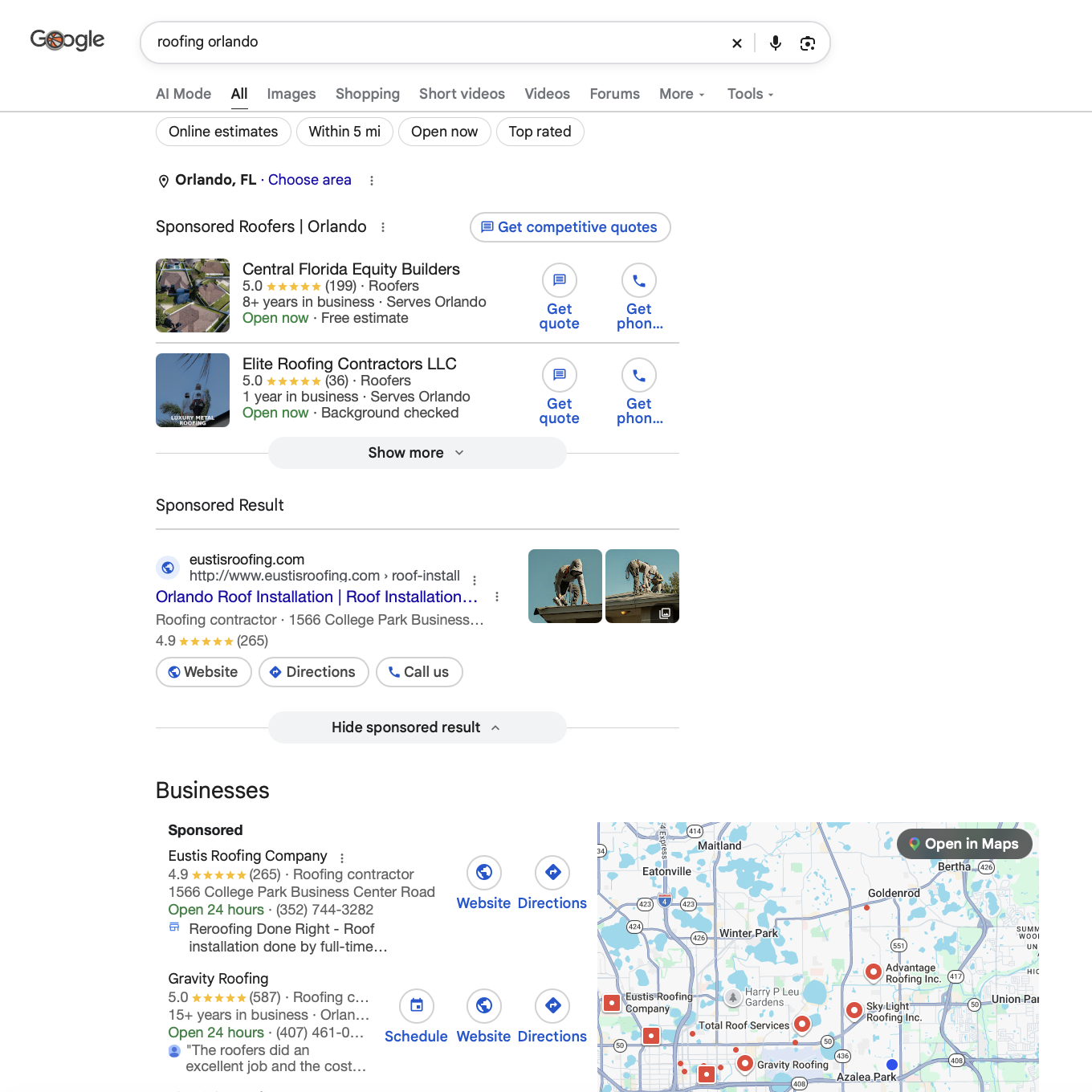Open Orlando Roof Installation sponsored link
The width and height of the screenshot is (1092, 1092).
coord(316,597)
